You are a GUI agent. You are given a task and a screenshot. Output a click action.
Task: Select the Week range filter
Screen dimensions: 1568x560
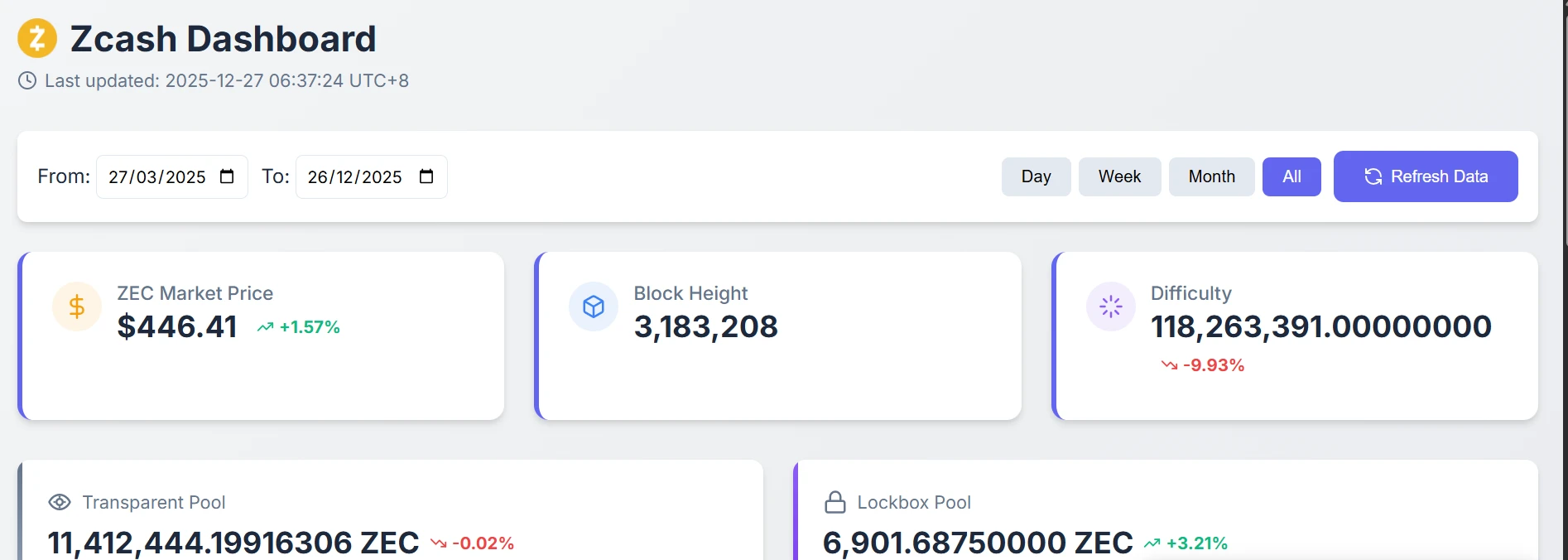coord(1120,176)
